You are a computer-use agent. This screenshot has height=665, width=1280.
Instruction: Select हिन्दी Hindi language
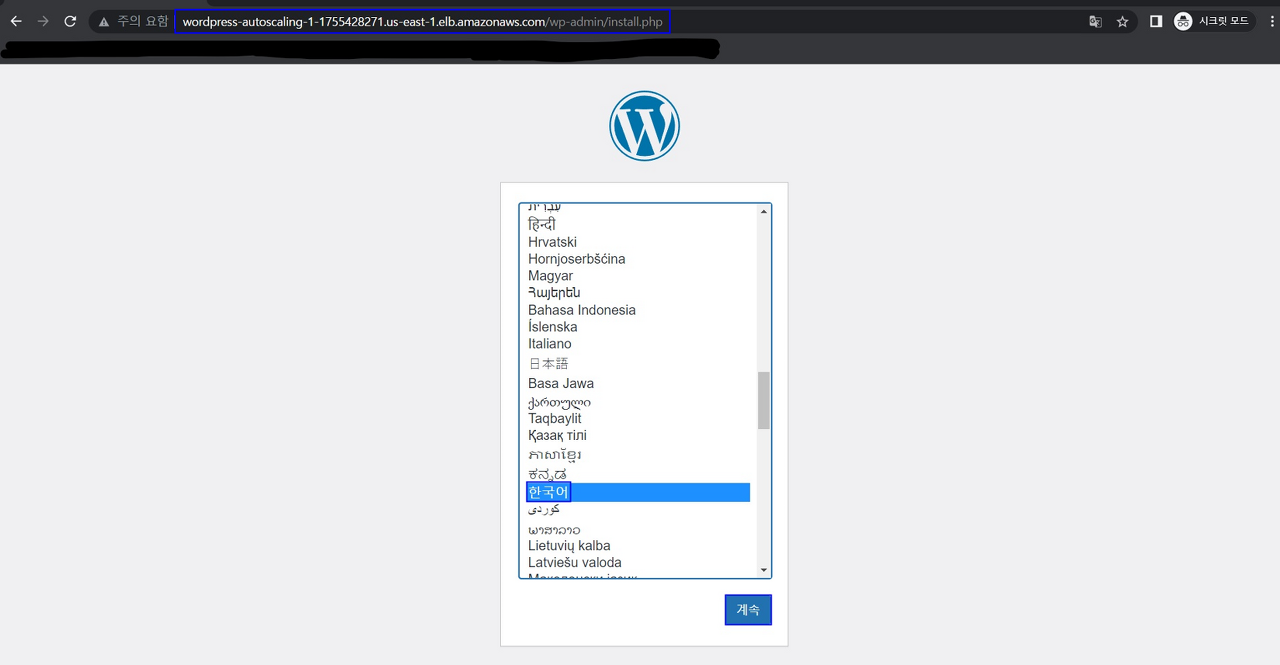click(x=542, y=224)
